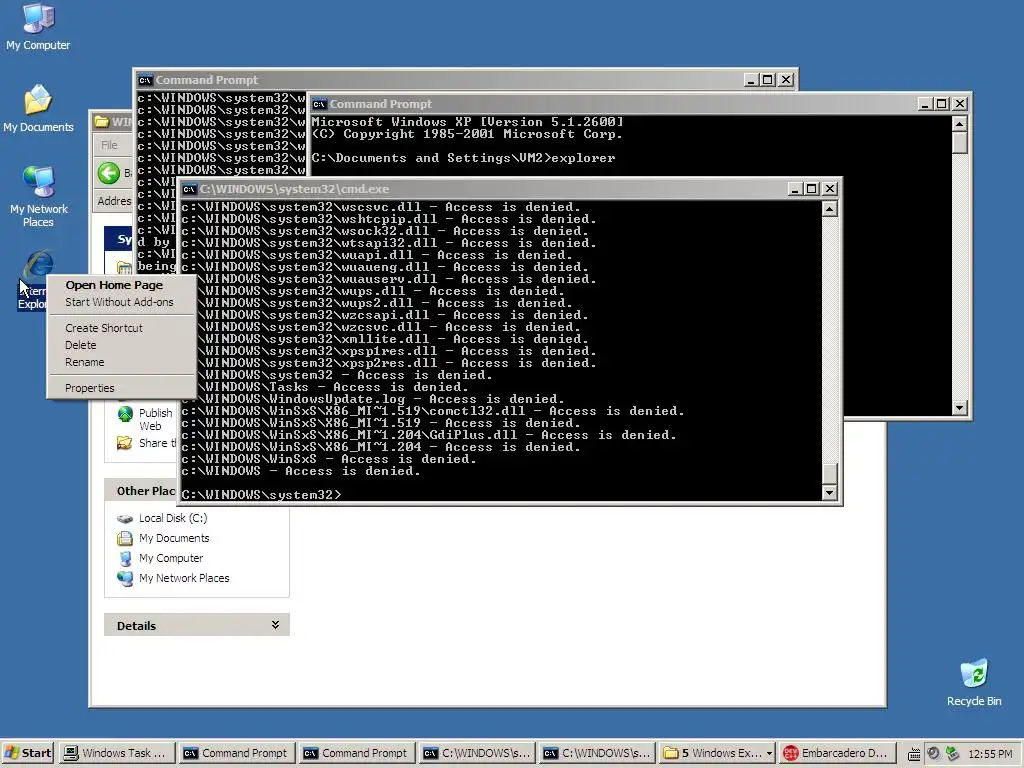Switch to second Command Prompt taskbar button
Screen dimensions: 1024x768
(357, 753)
